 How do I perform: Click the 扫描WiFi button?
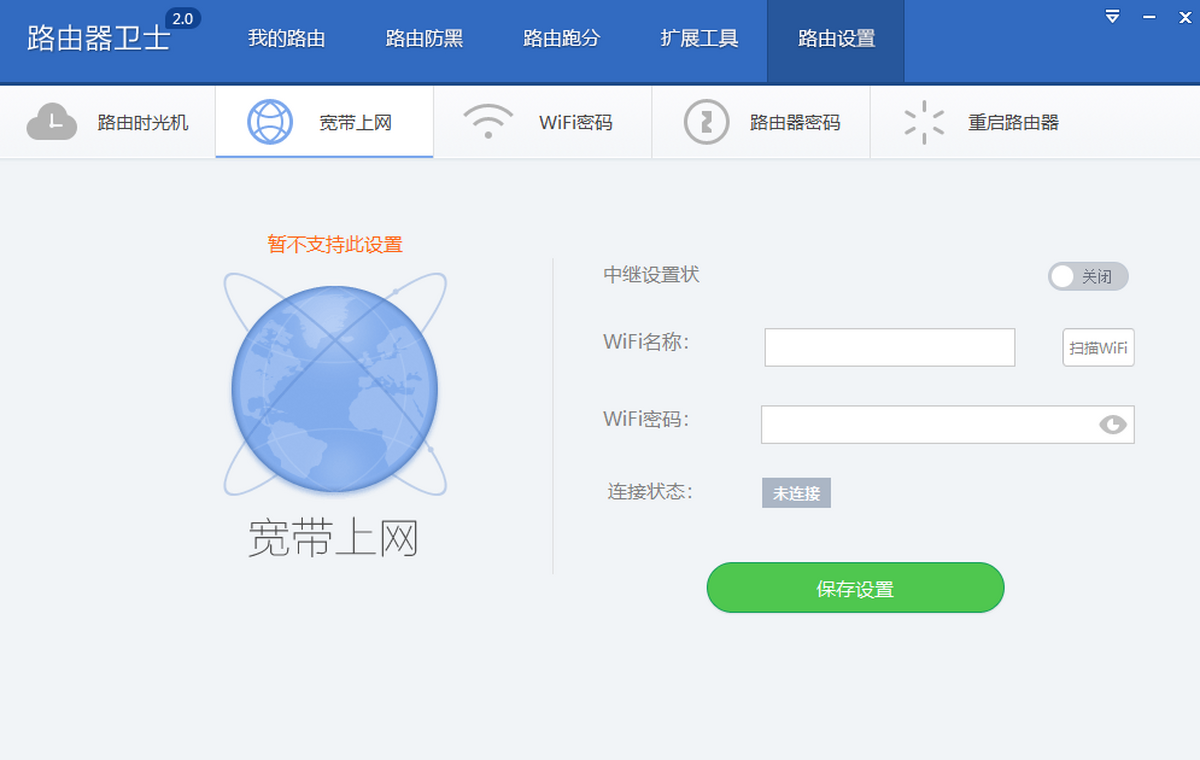[1098, 348]
